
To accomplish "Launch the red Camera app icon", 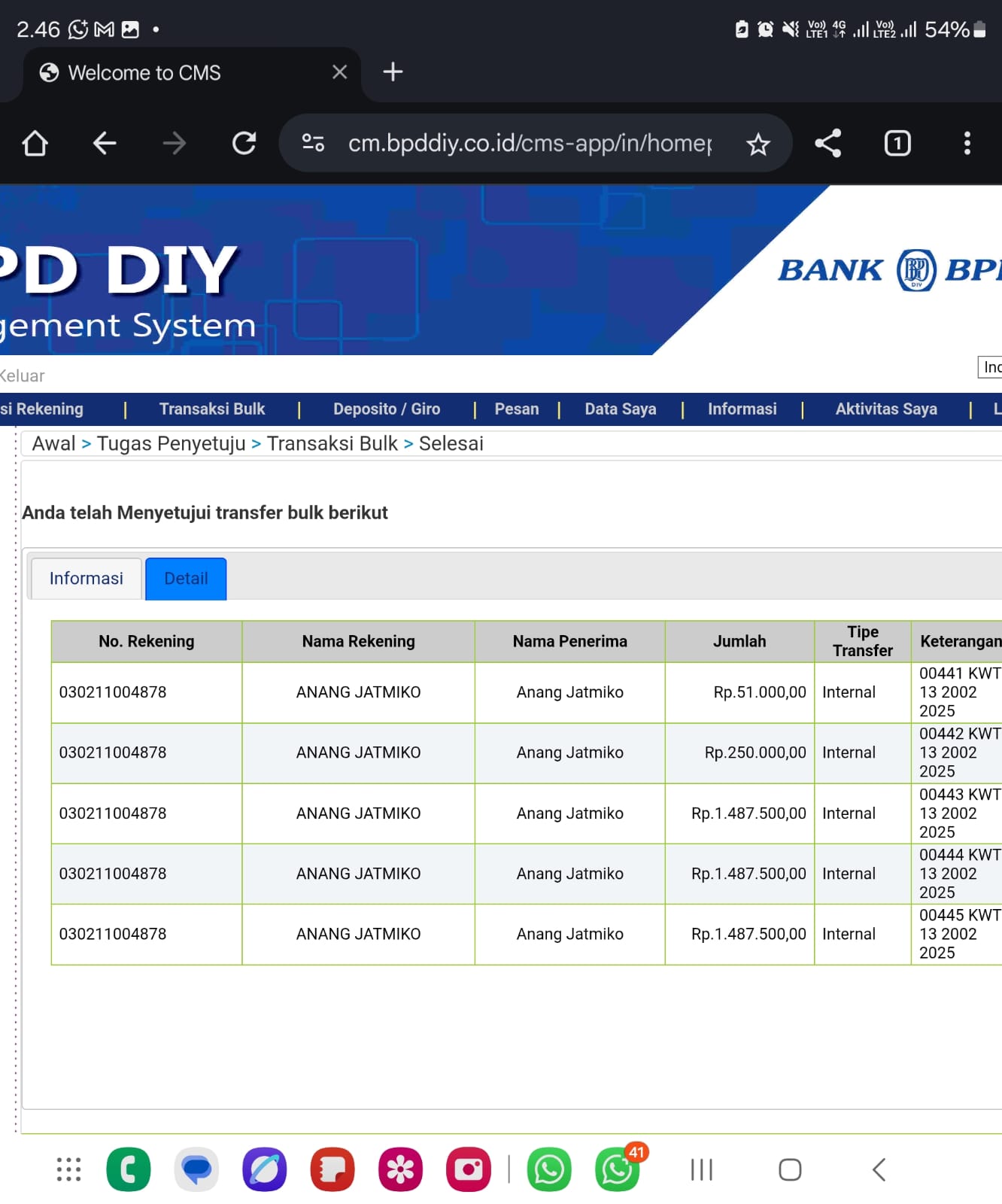I will pos(468,1169).
